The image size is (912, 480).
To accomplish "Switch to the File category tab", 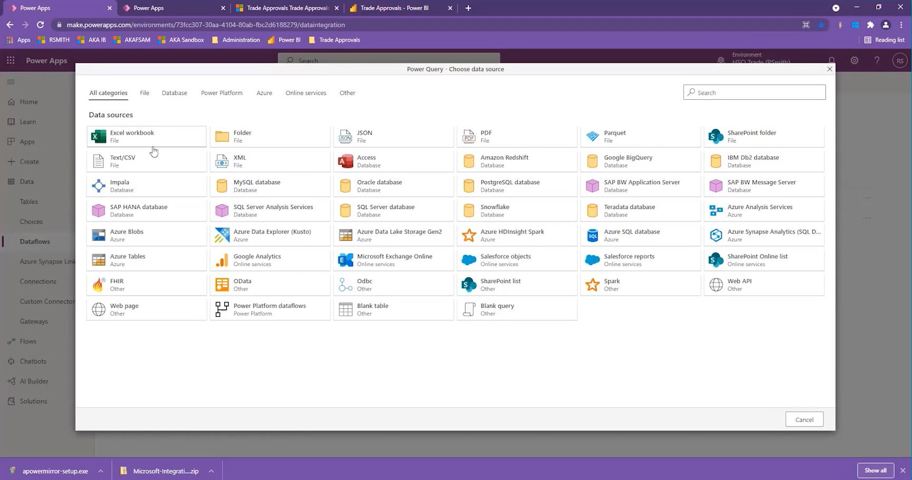I will pos(144,93).
